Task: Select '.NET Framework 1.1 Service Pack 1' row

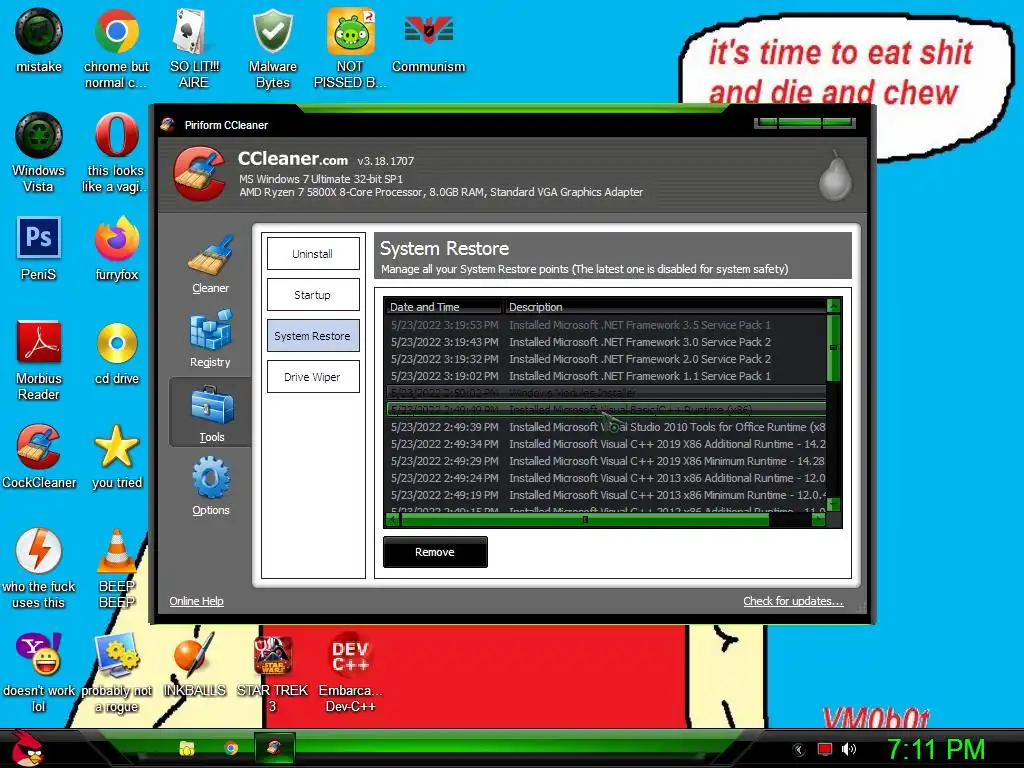Action: pos(606,376)
